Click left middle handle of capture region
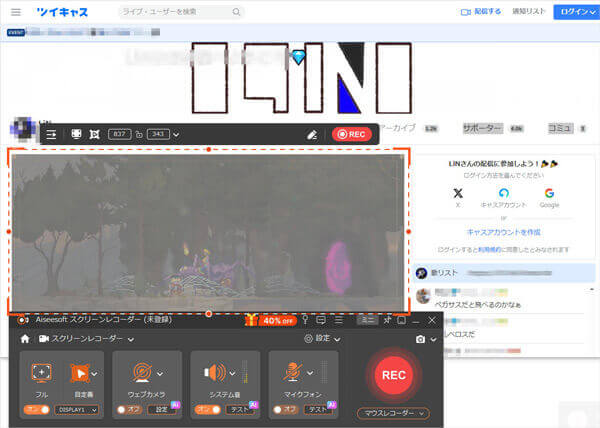The width and height of the screenshot is (600, 428). coord(9,231)
